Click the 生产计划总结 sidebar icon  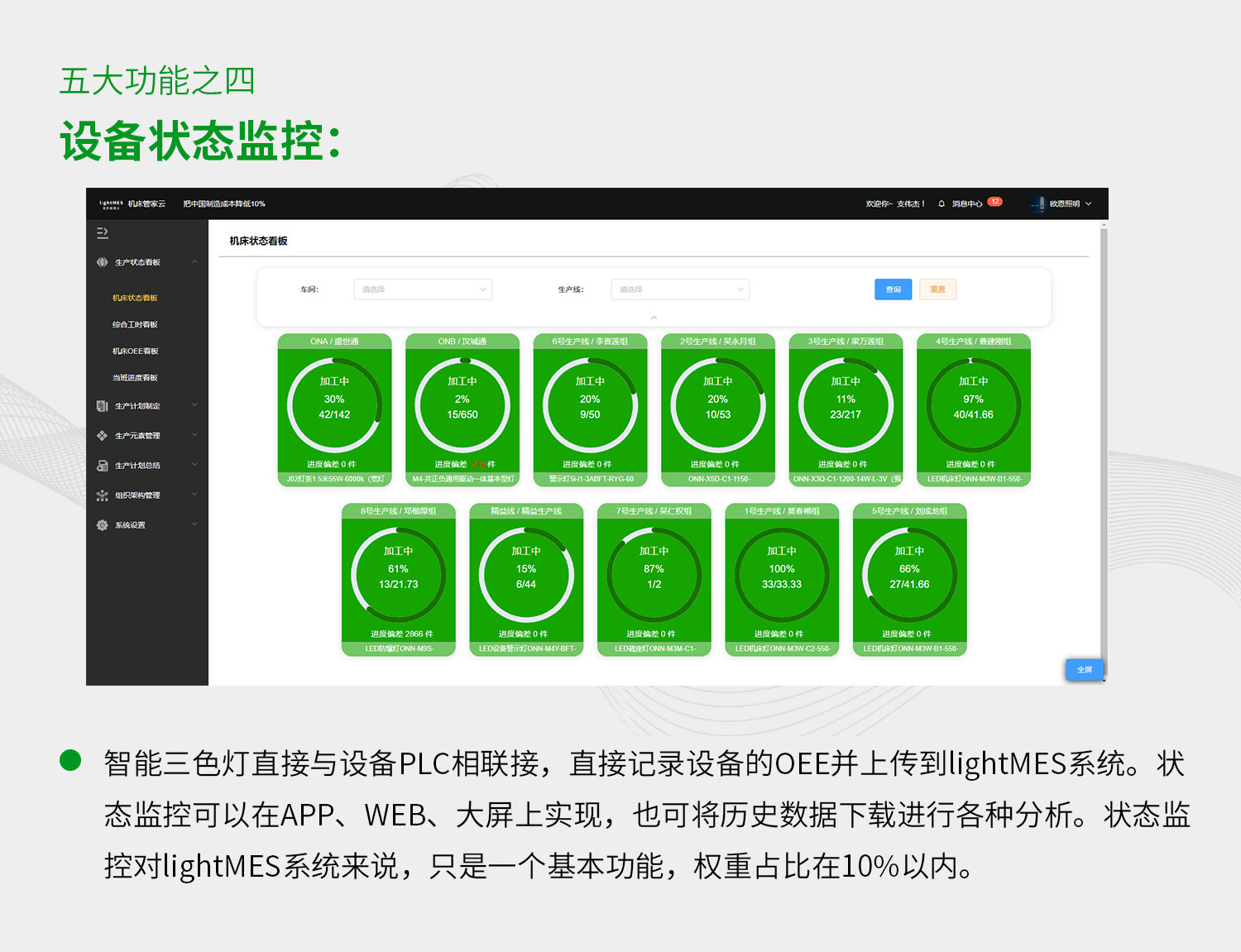(103, 466)
